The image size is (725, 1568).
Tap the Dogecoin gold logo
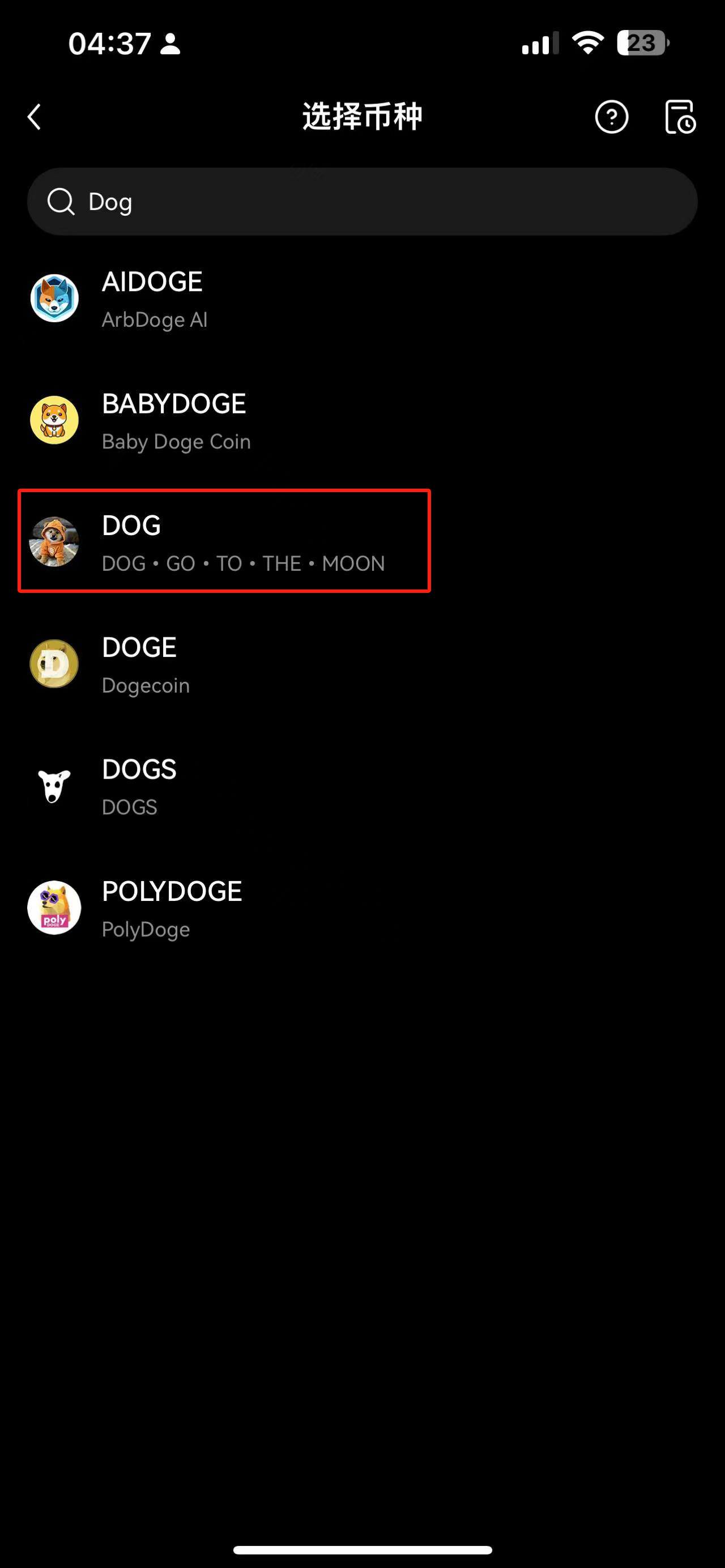point(54,664)
